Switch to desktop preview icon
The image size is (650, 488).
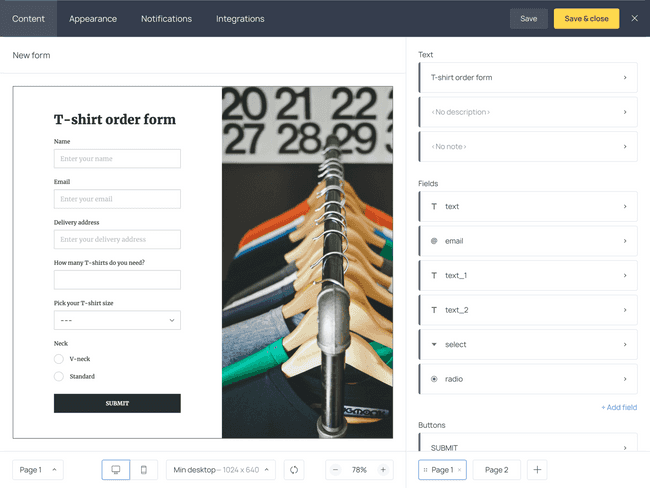116,470
